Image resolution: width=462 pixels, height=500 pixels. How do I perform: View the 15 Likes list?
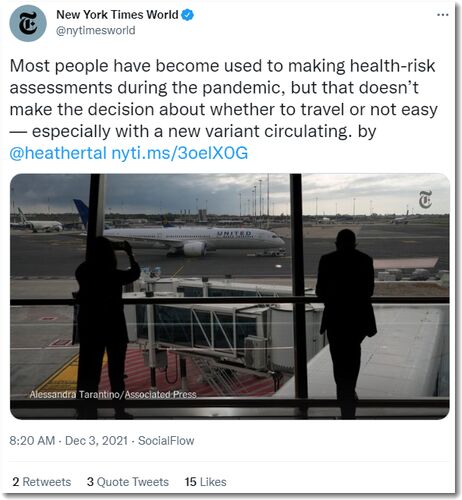[206, 482]
